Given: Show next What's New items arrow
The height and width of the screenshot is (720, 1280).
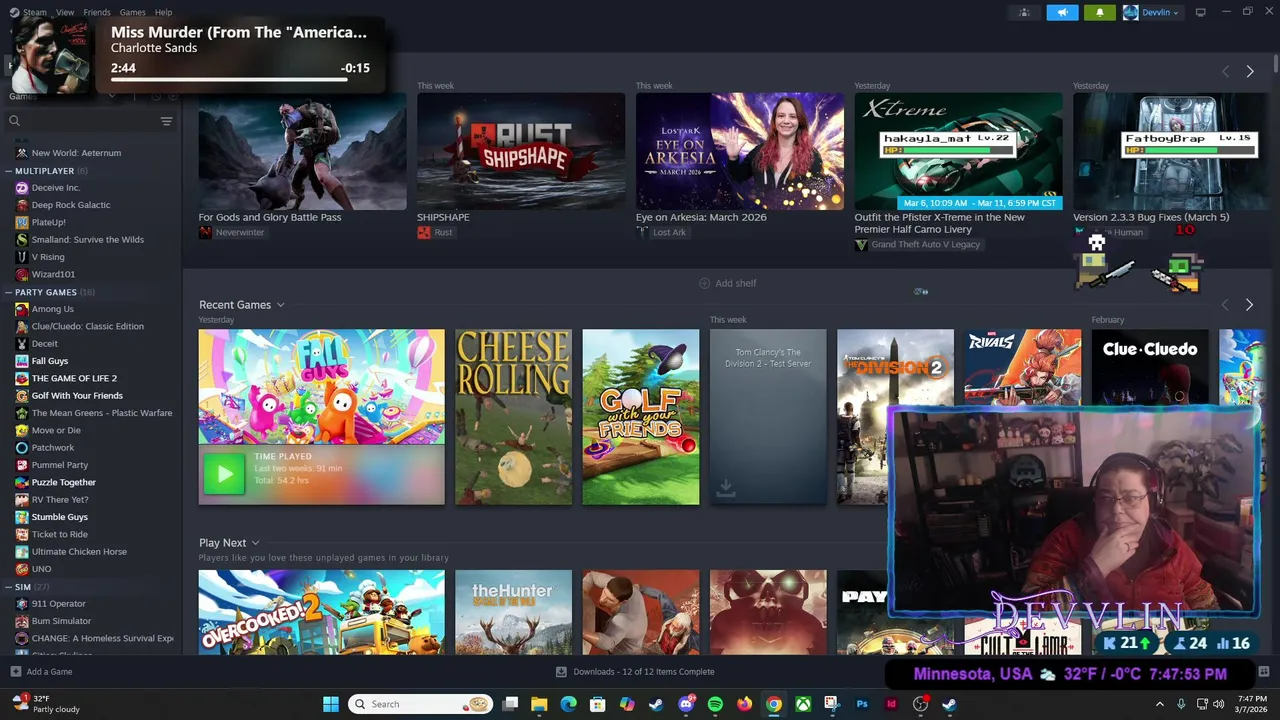Looking at the screenshot, I should coord(1250,71).
